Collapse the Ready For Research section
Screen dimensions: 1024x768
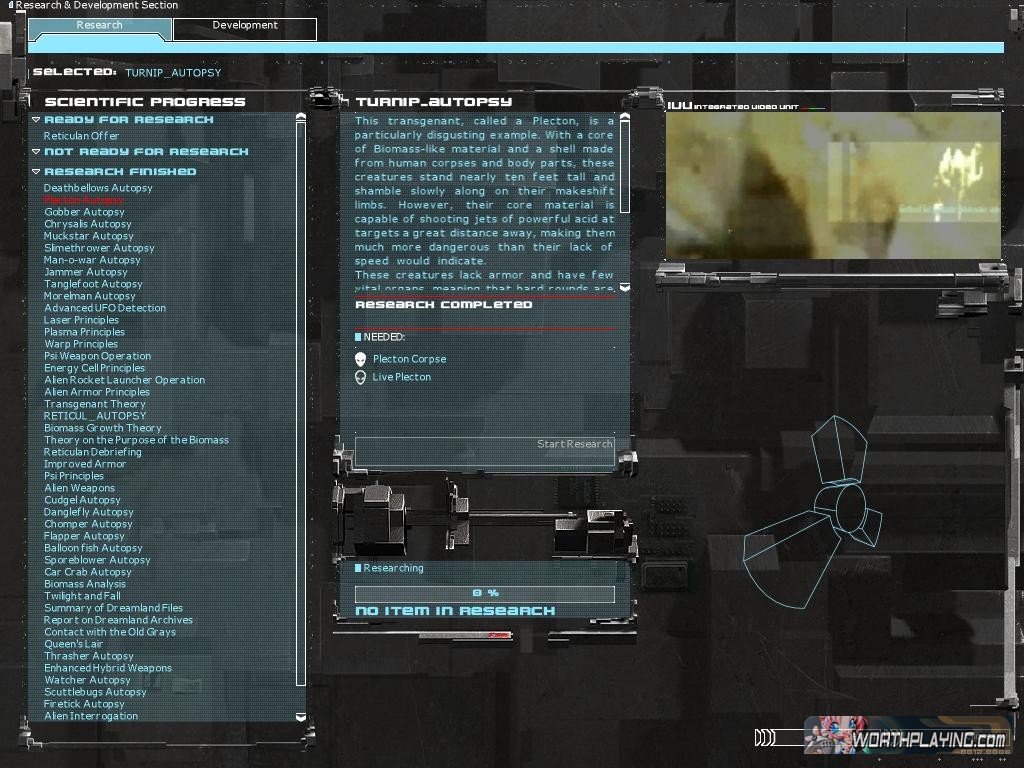pyautogui.click(x=36, y=120)
